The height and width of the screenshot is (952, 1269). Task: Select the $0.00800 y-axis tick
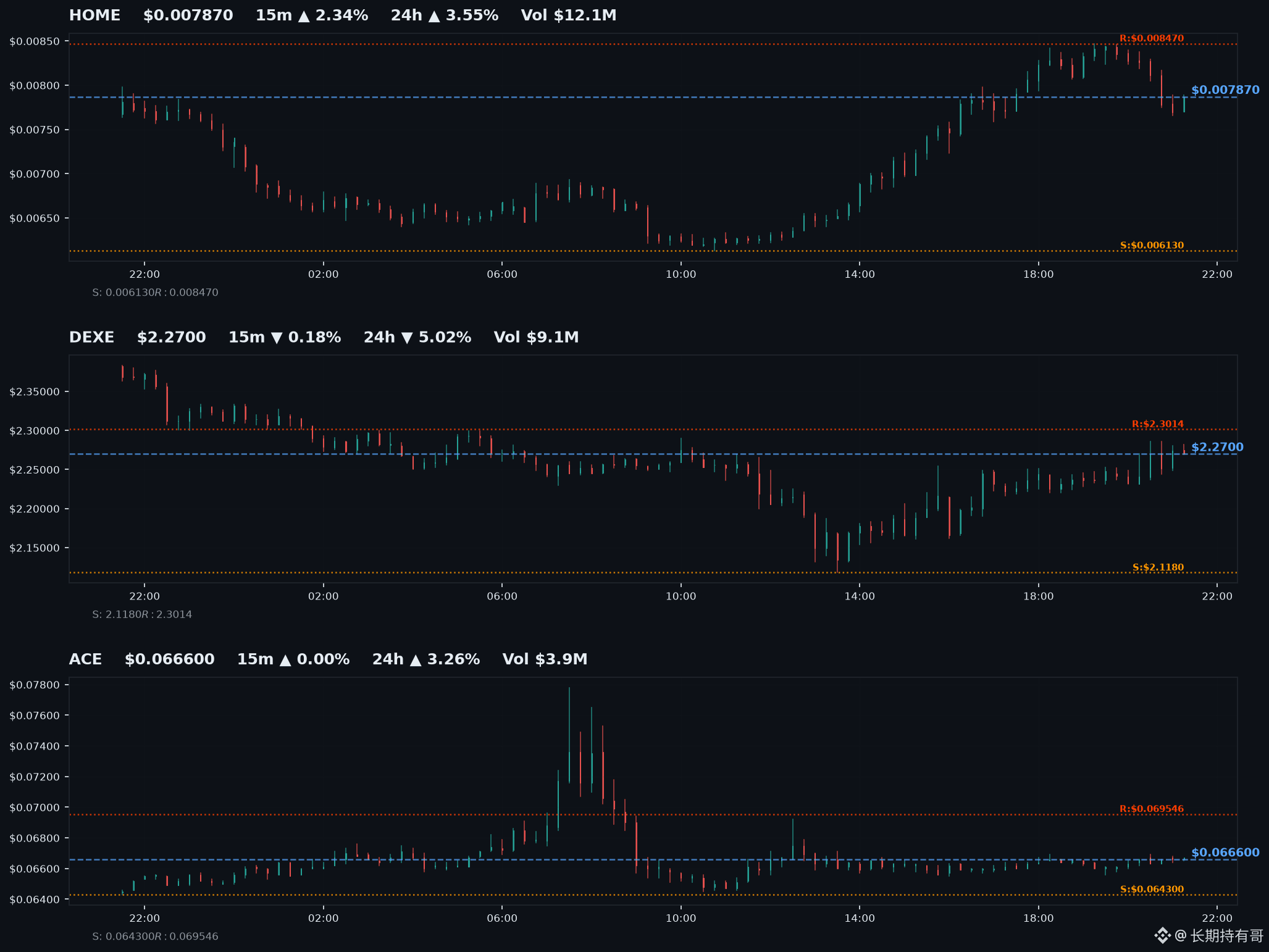point(35,86)
